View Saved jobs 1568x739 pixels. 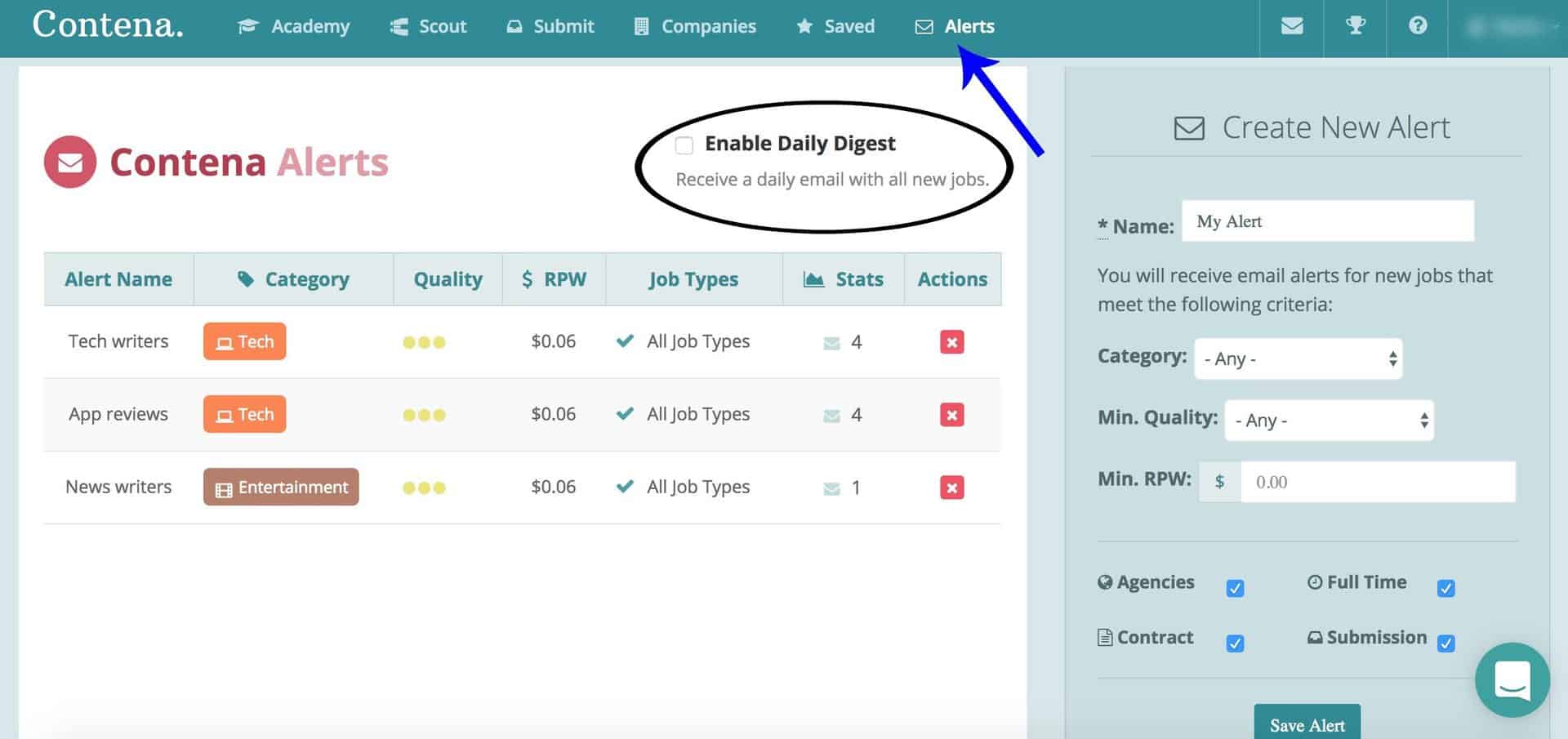(x=835, y=26)
